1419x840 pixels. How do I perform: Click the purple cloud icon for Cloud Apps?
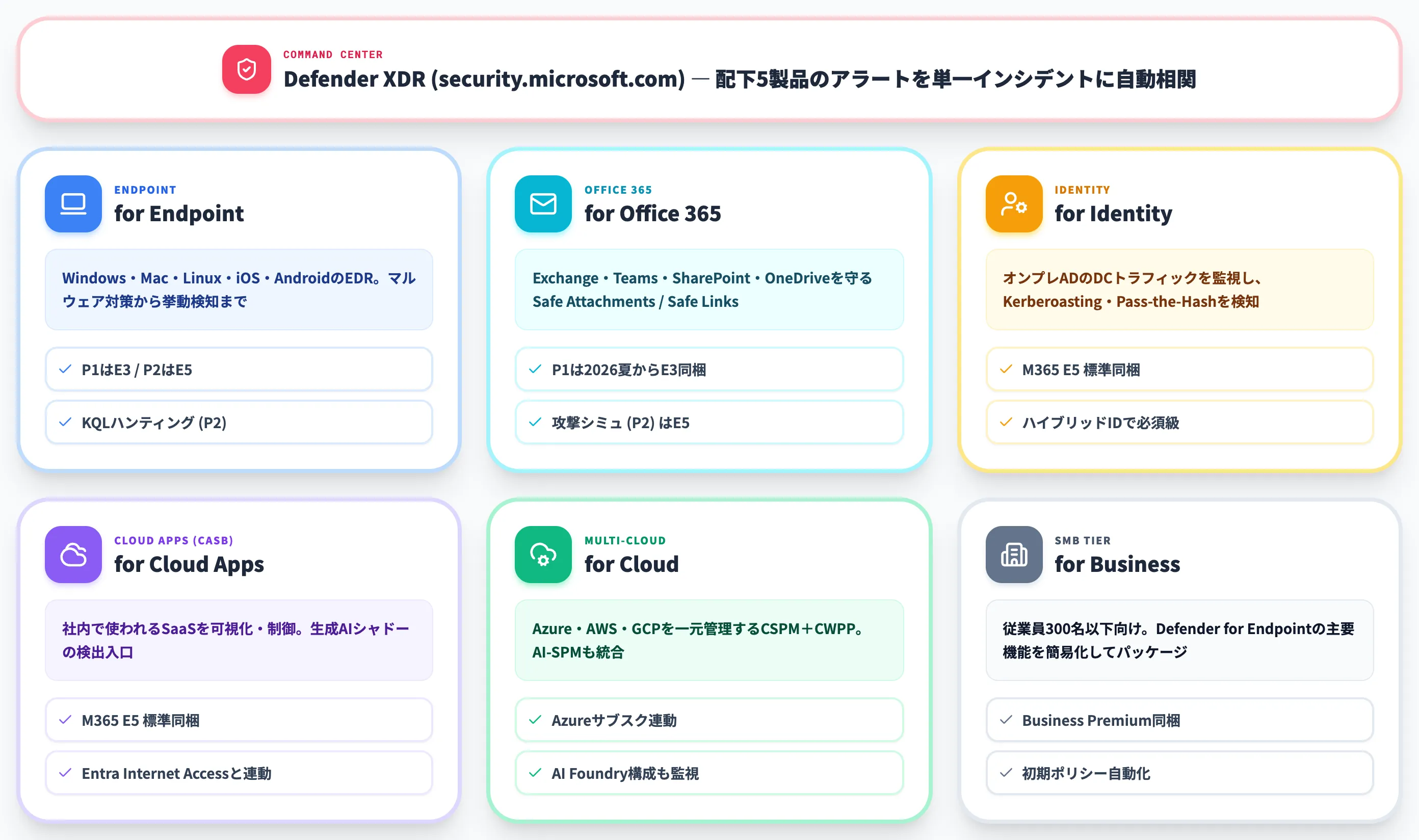point(73,555)
